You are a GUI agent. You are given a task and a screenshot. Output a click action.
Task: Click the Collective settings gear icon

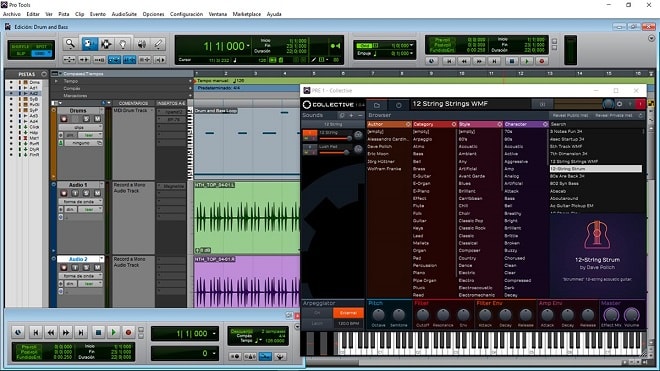click(620, 104)
